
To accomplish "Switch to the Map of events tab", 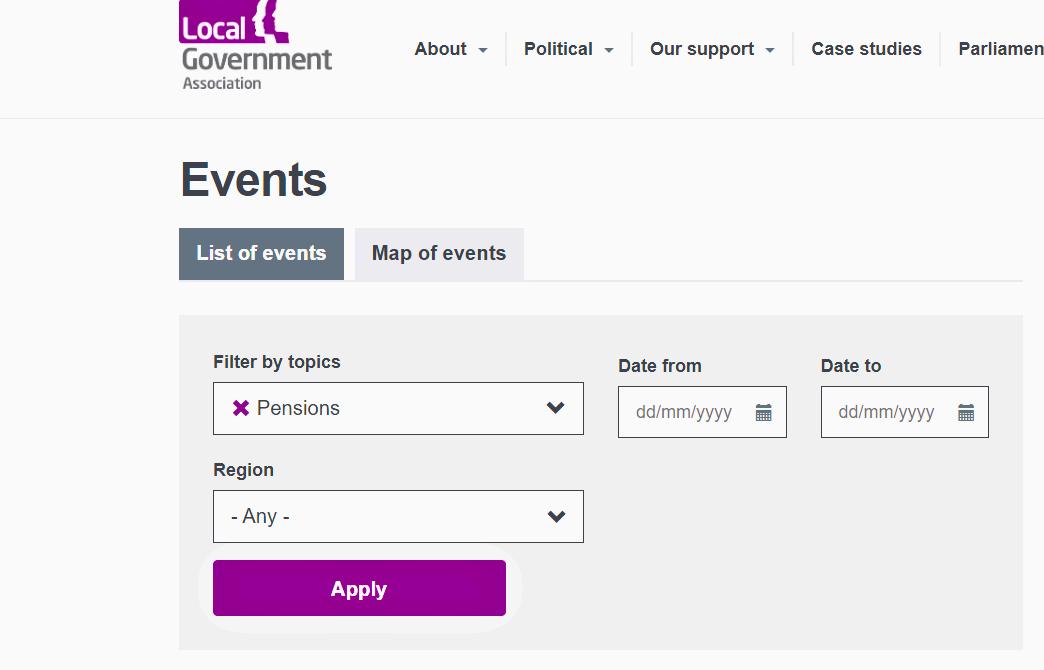I will click(x=439, y=254).
